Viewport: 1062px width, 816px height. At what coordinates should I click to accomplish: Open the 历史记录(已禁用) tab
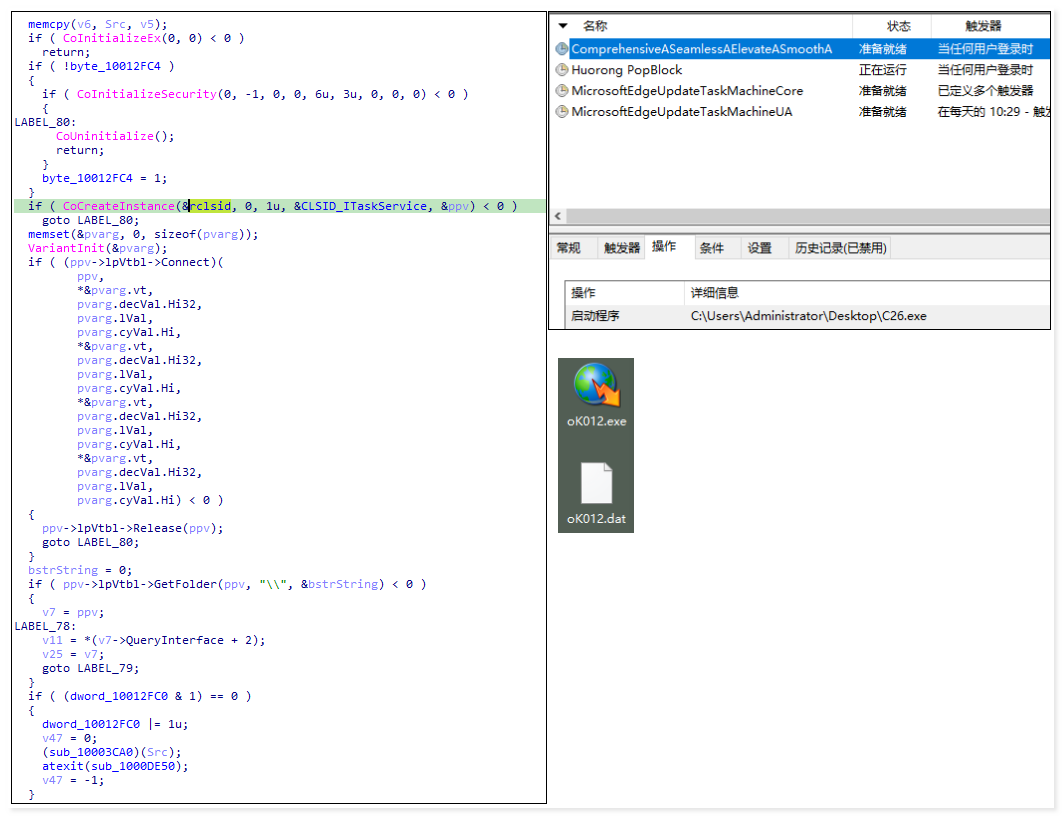840,248
